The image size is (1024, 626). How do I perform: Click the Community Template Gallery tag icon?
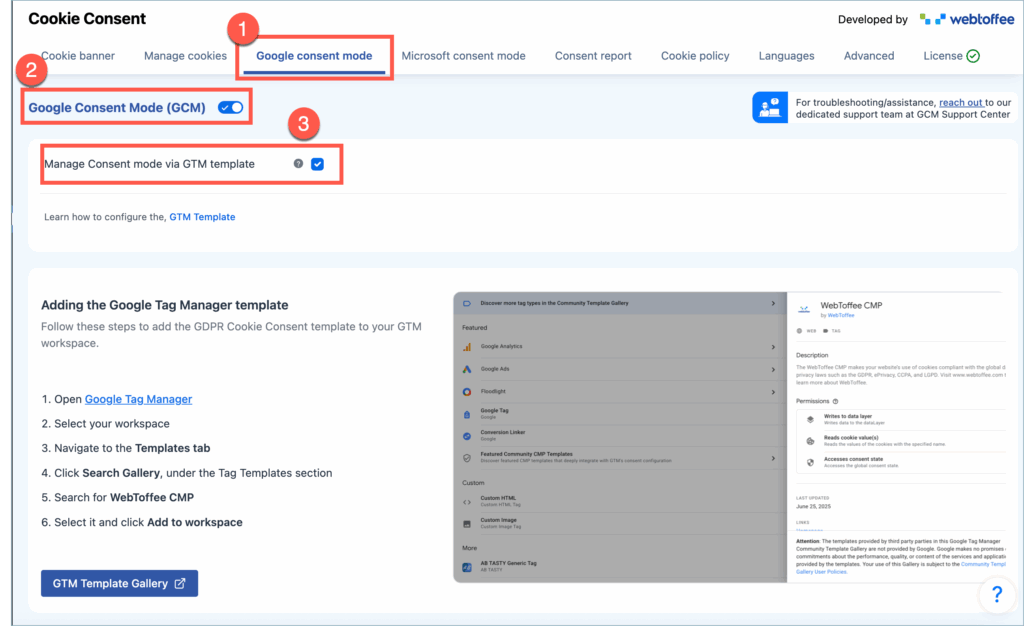pos(467,304)
